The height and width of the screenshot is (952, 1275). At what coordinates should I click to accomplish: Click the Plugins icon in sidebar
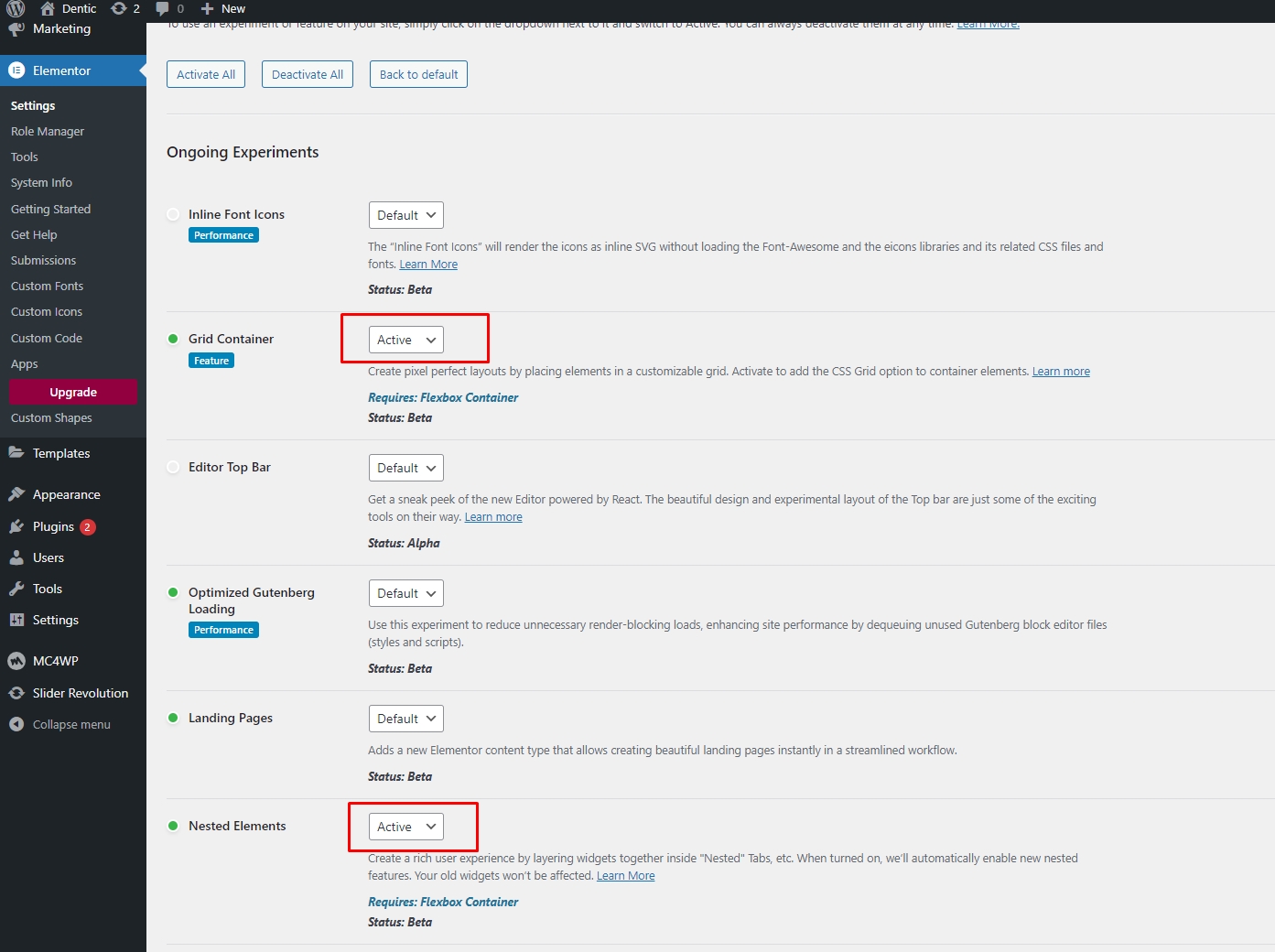pyautogui.click(x=16, y=526)
